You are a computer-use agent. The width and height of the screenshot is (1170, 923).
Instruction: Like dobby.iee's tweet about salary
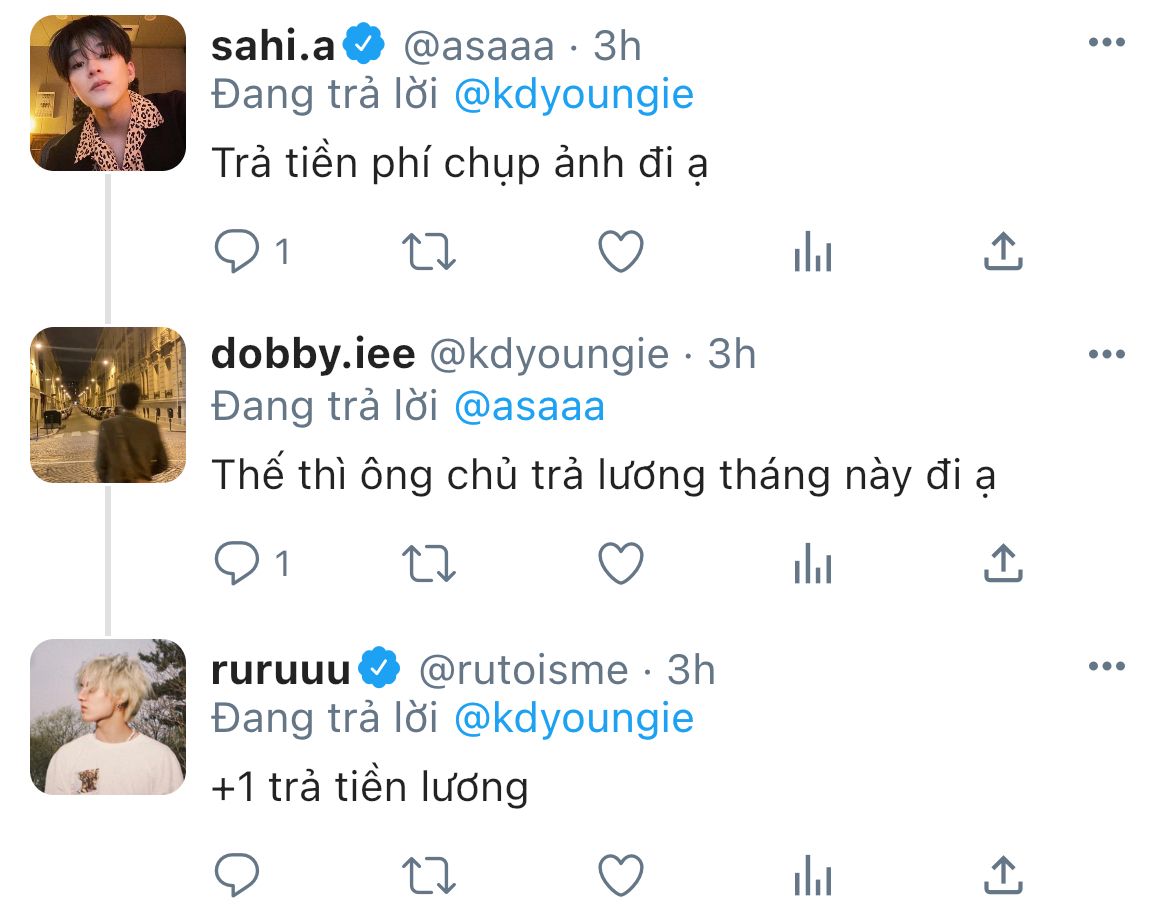tap(621, 563)
